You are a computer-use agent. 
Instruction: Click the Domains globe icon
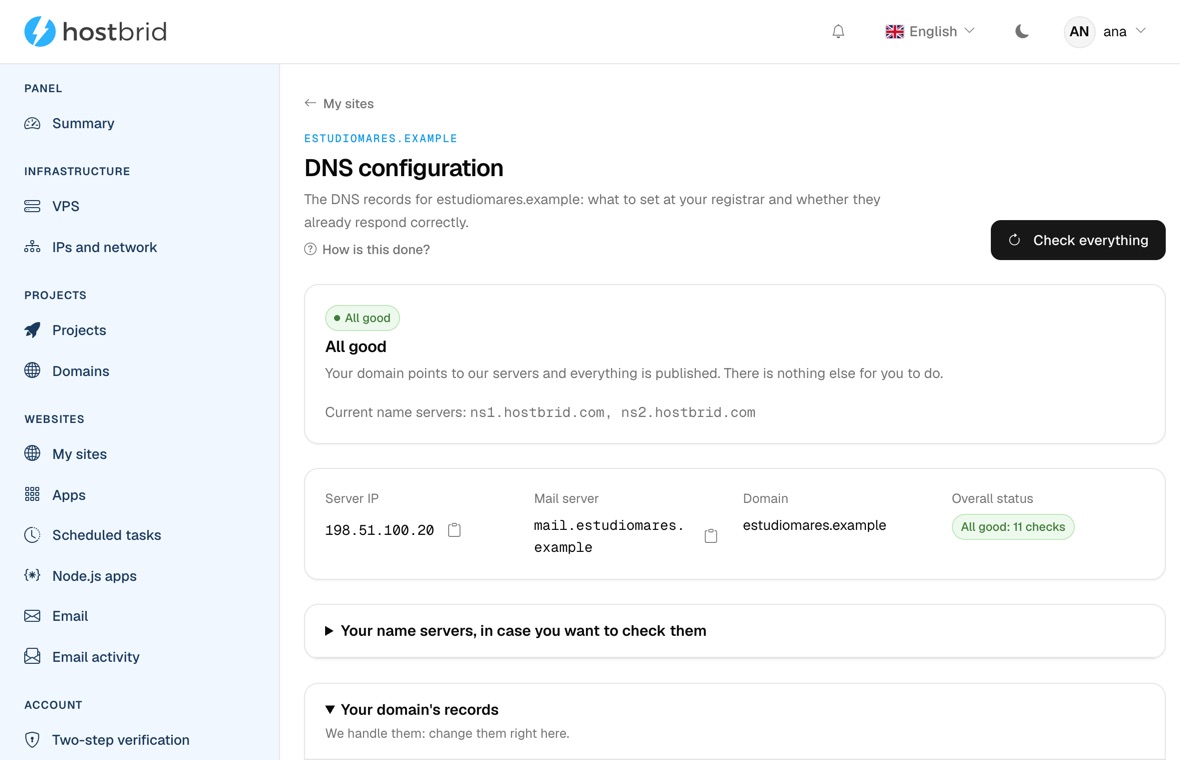tap(32, 370)
